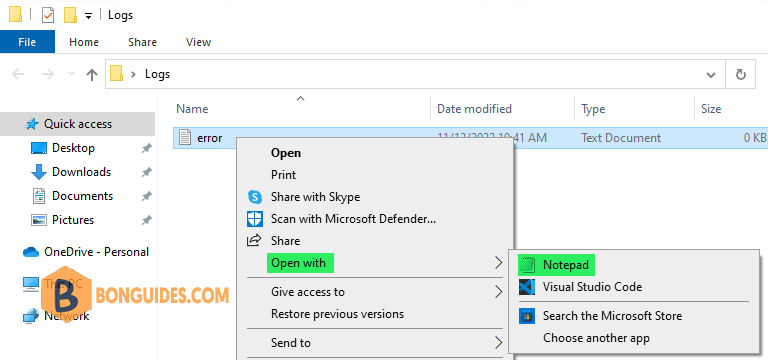This screenshot has height=360, width=768.
Task: Click the Microsoft Defender shield icon
Action: (255, 219)
